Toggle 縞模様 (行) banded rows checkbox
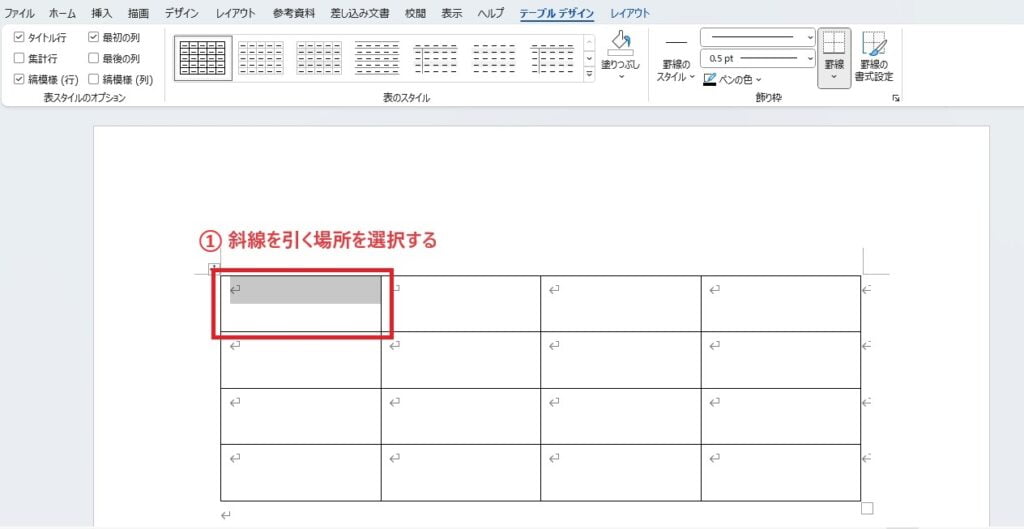Image resolution: width=1024 pixels, height=529 pixels. coord(19,79)
